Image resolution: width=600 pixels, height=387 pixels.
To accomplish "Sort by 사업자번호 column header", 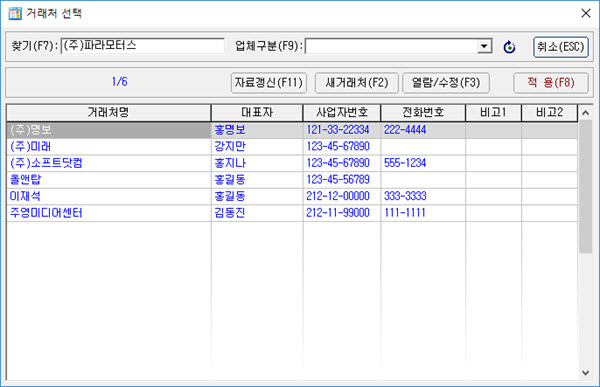I will pyautogui.click(x=342, y=113).
